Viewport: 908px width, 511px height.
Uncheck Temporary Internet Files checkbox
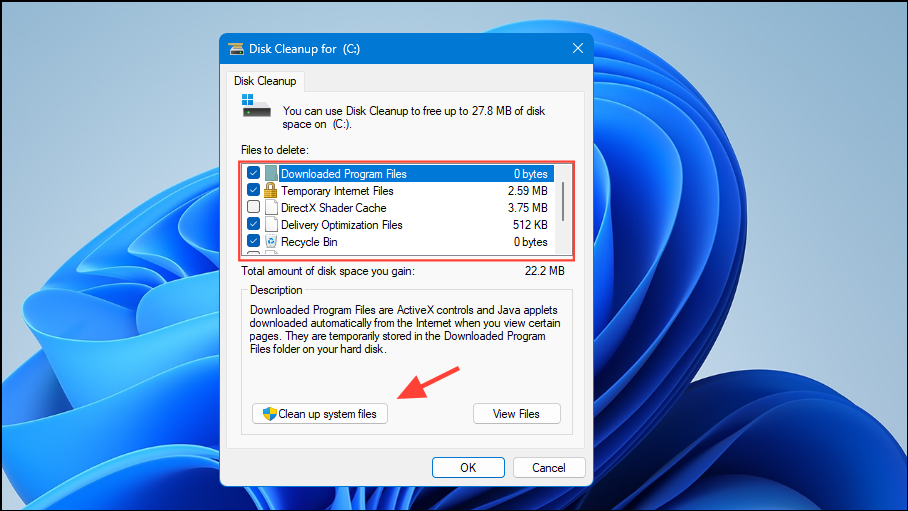(x=253, y=189)
